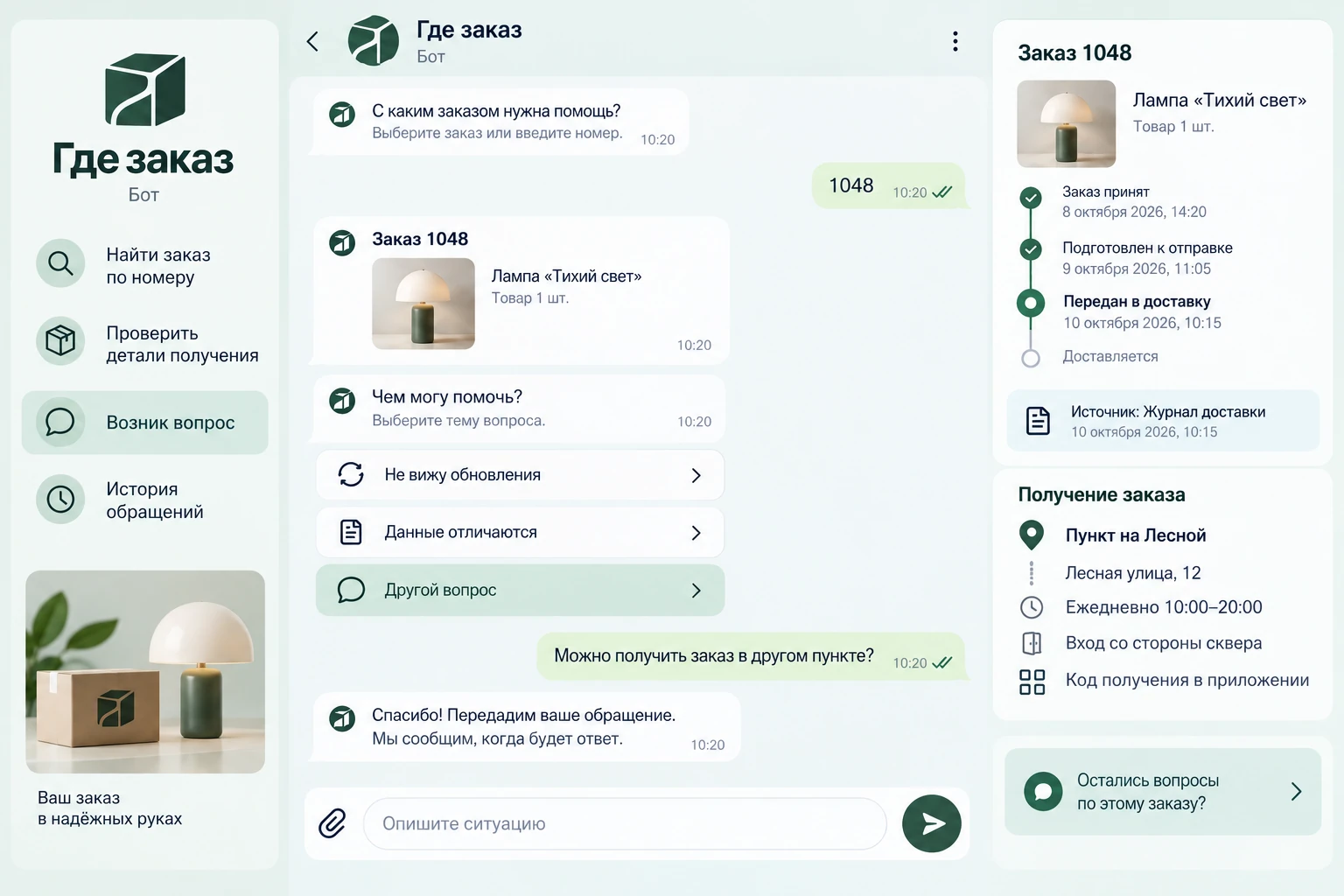Go back using the header arrow
The image size is (1344, 896).
pyautogui.click(x=312, y=41)
